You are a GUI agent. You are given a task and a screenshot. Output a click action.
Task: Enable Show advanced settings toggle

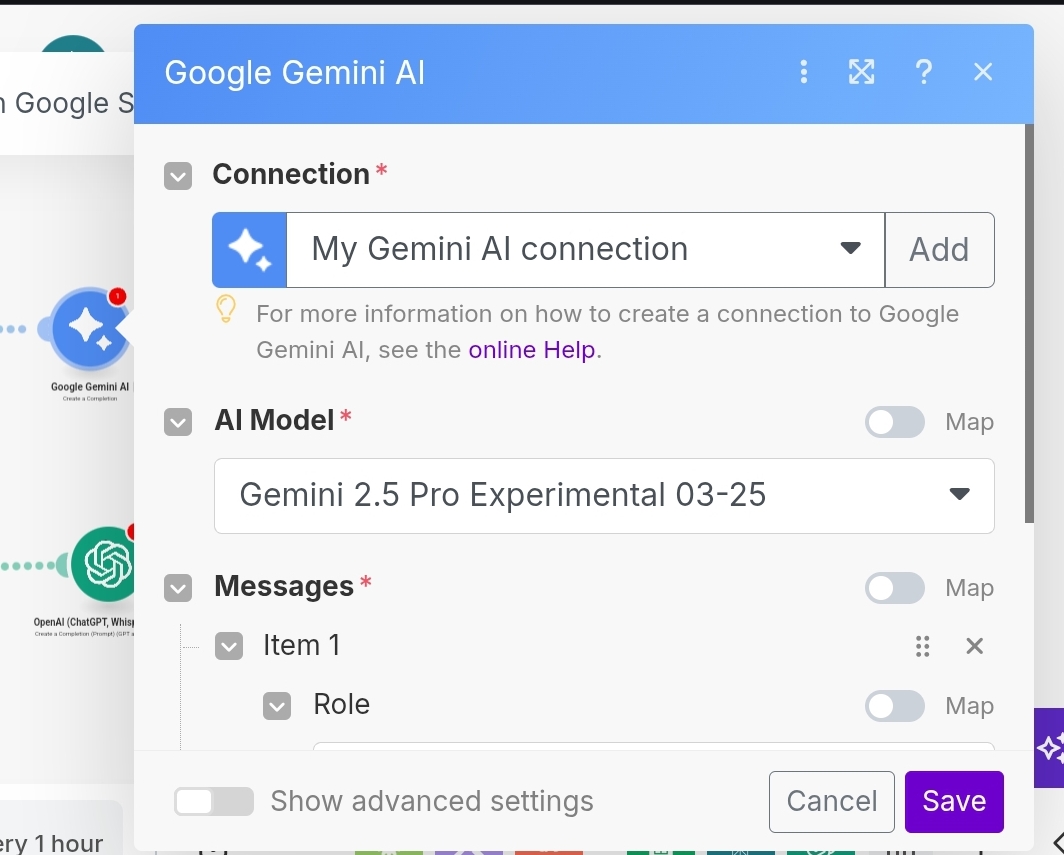tap(214, 801)
